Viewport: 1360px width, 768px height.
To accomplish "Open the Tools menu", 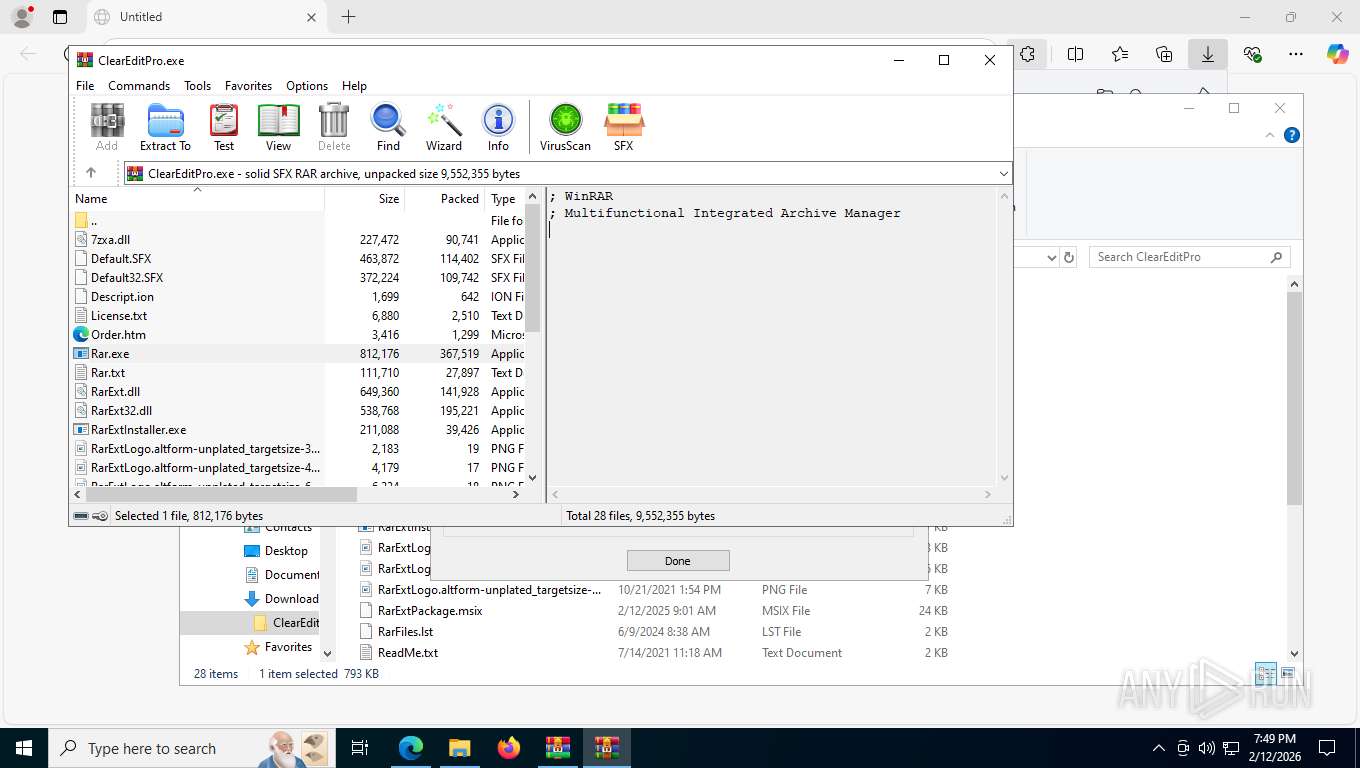I will pos(197,86).
